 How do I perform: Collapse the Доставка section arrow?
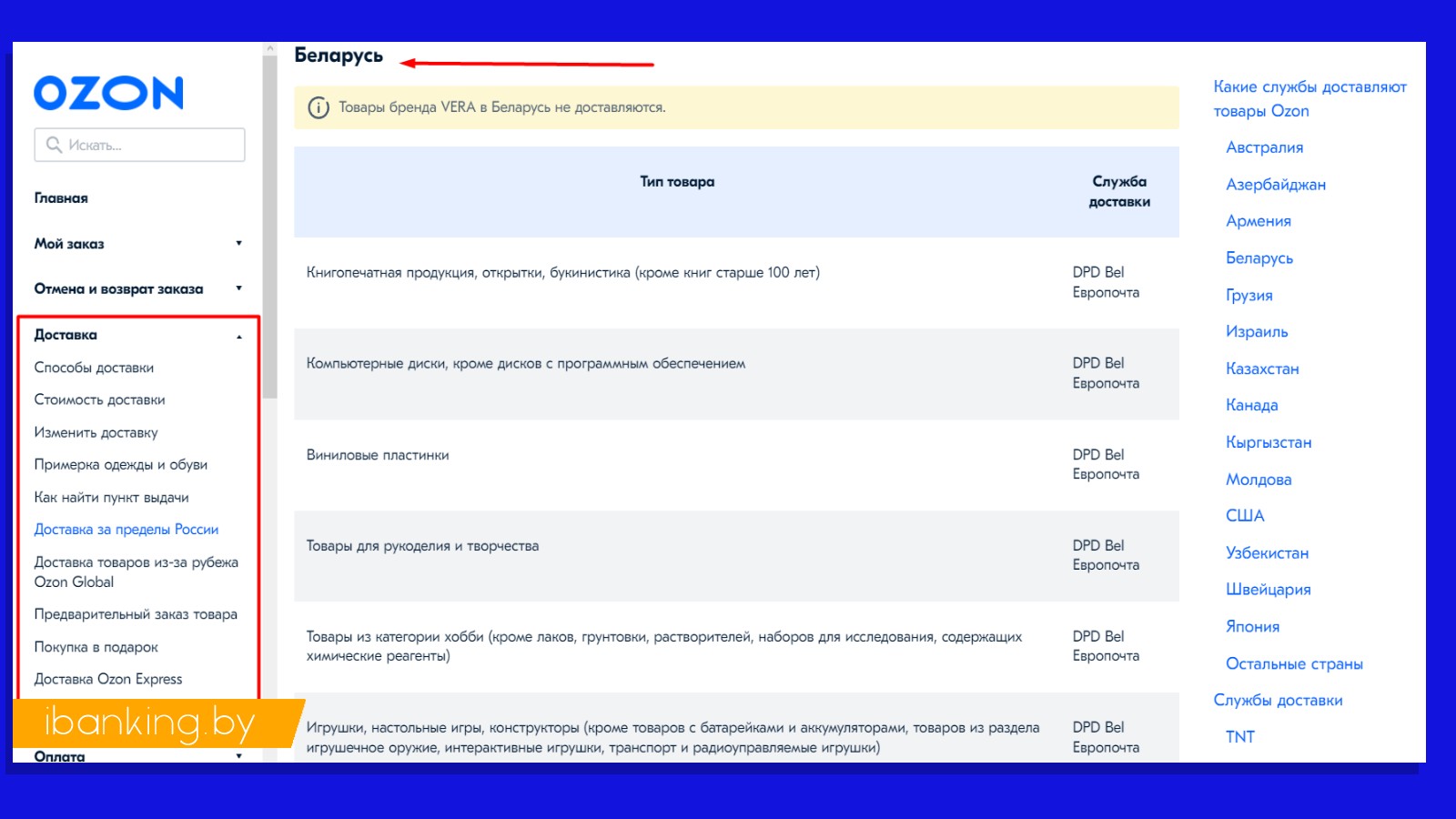click(x=239, y=336)
